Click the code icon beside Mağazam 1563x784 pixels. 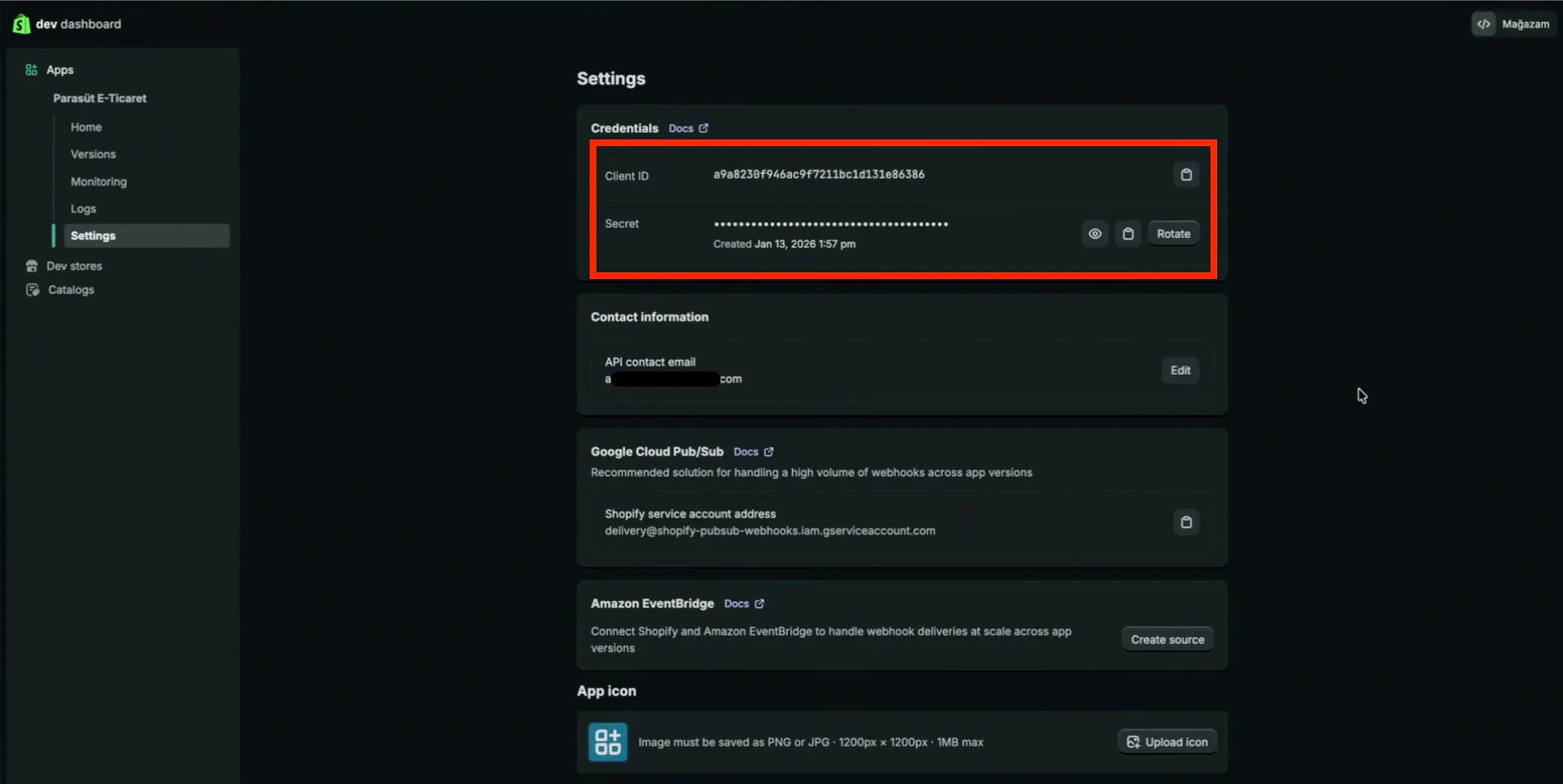[1484, 24]
